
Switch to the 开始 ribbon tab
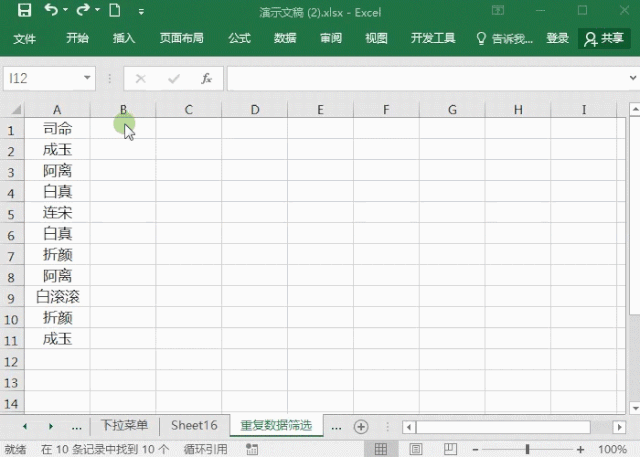77,38
